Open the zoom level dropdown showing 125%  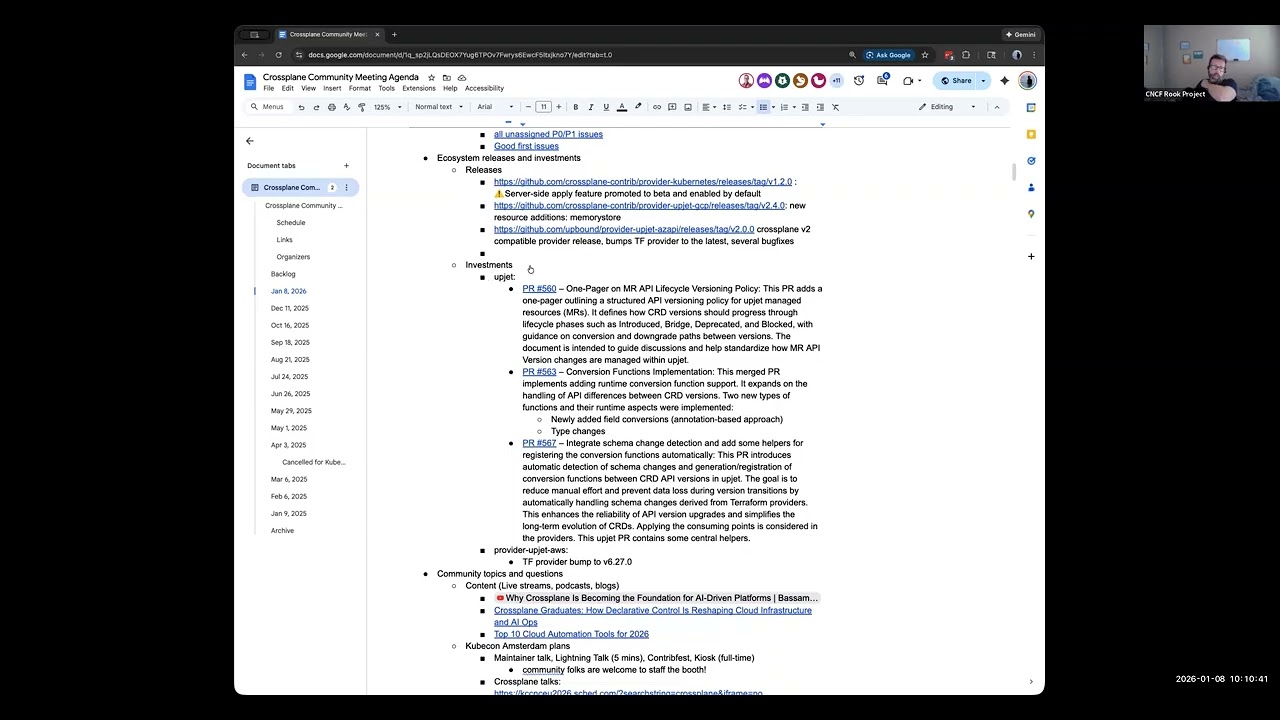coord(387,107)
